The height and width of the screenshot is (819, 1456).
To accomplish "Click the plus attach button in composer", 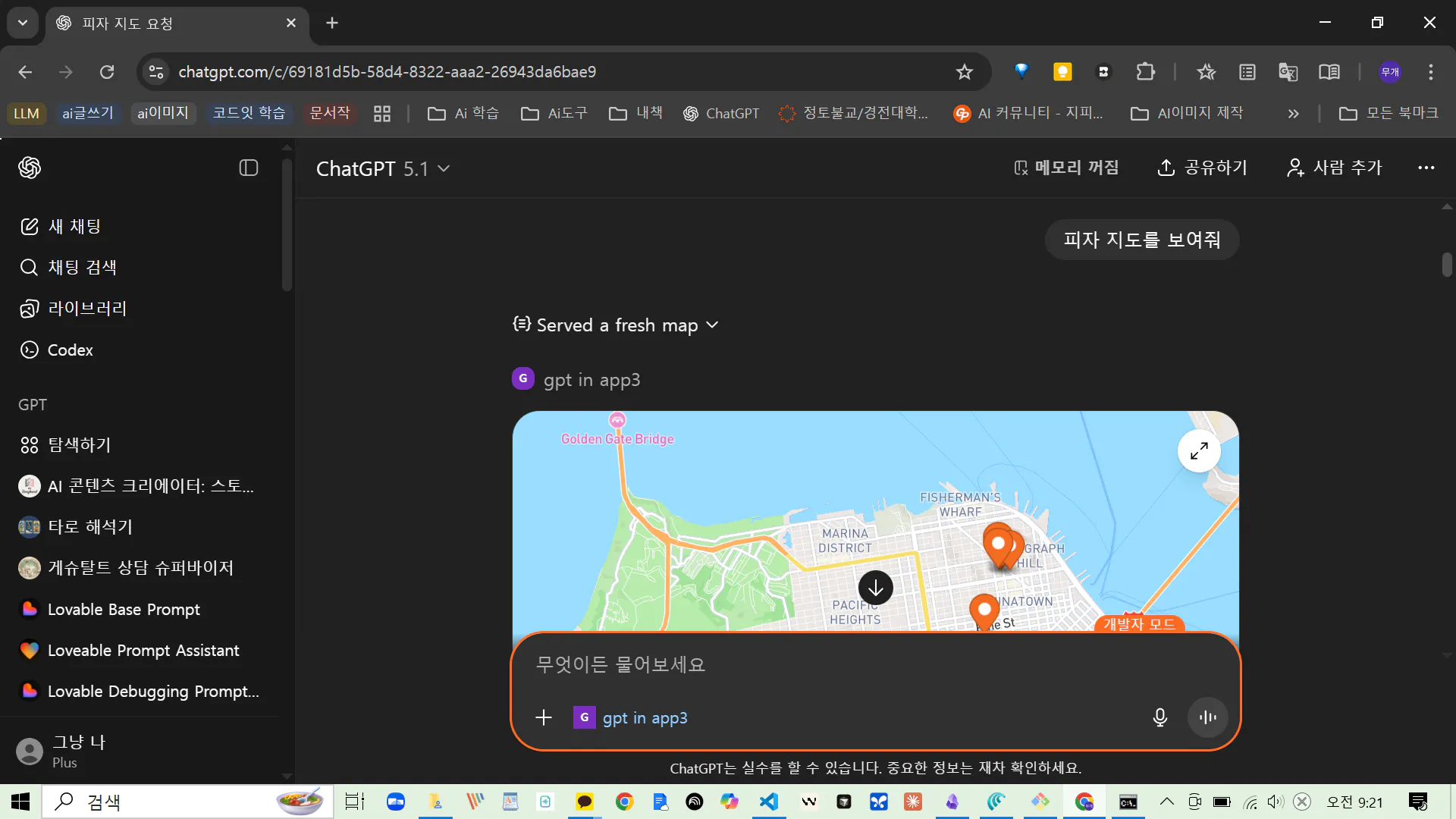I will pos(544,717).
